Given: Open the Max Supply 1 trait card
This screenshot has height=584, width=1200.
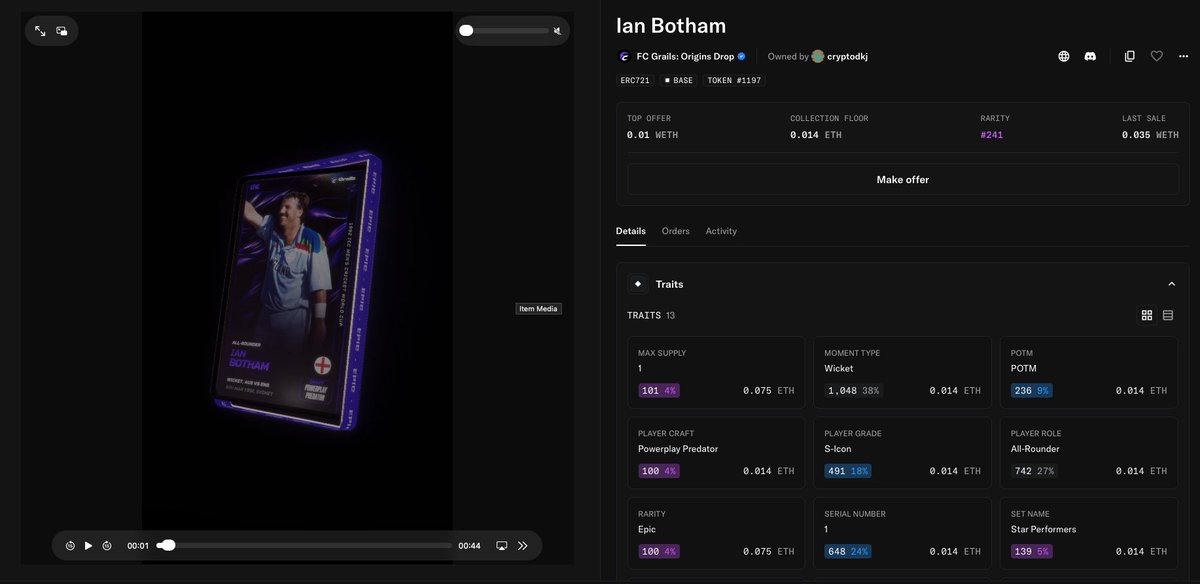Looking at the screenshot, I should click(716, 372).
